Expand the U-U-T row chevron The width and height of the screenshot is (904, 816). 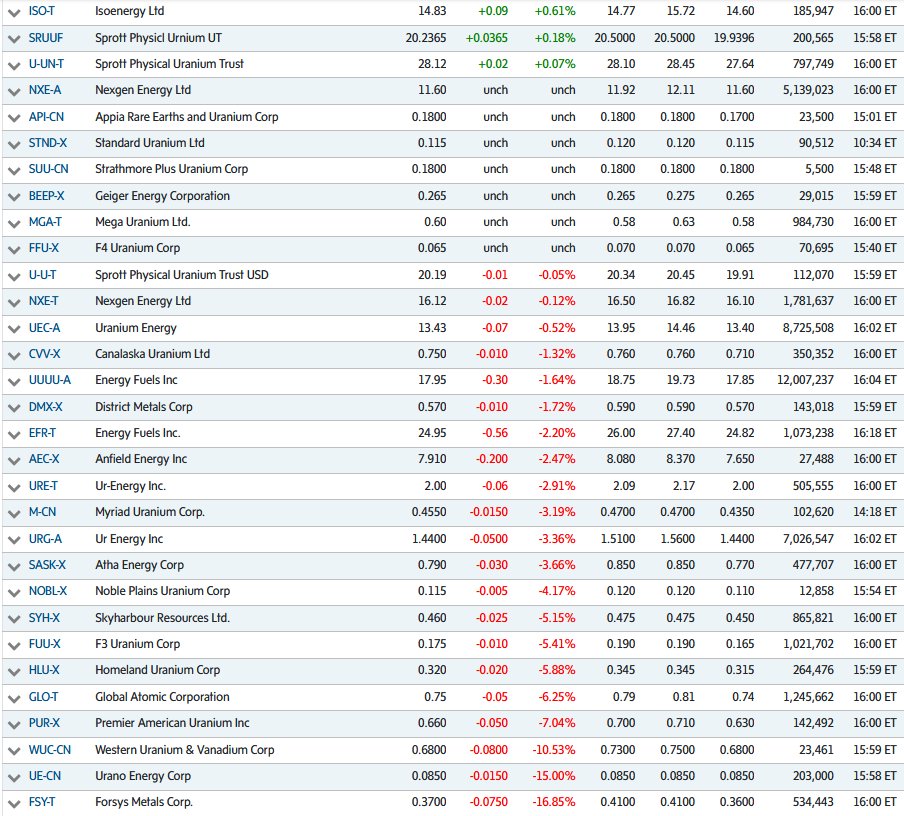14,276
